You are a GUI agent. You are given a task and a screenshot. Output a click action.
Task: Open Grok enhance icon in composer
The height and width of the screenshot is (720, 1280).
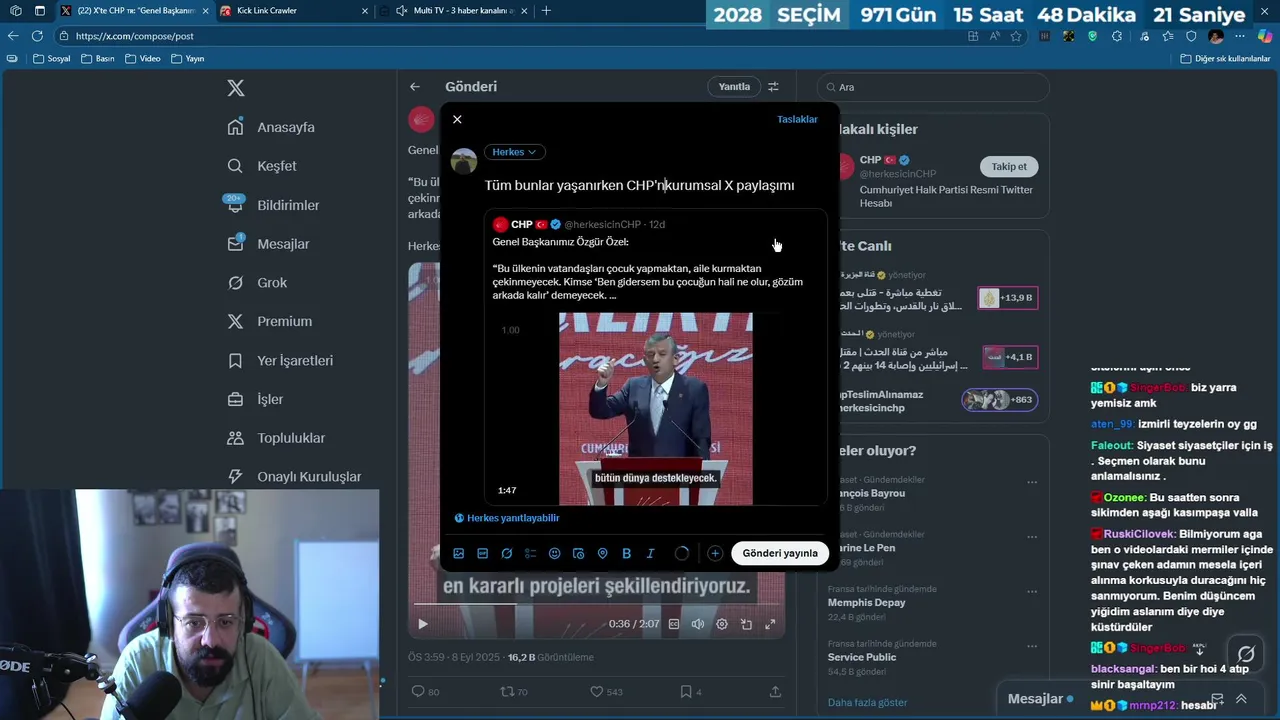coord(507,553)
